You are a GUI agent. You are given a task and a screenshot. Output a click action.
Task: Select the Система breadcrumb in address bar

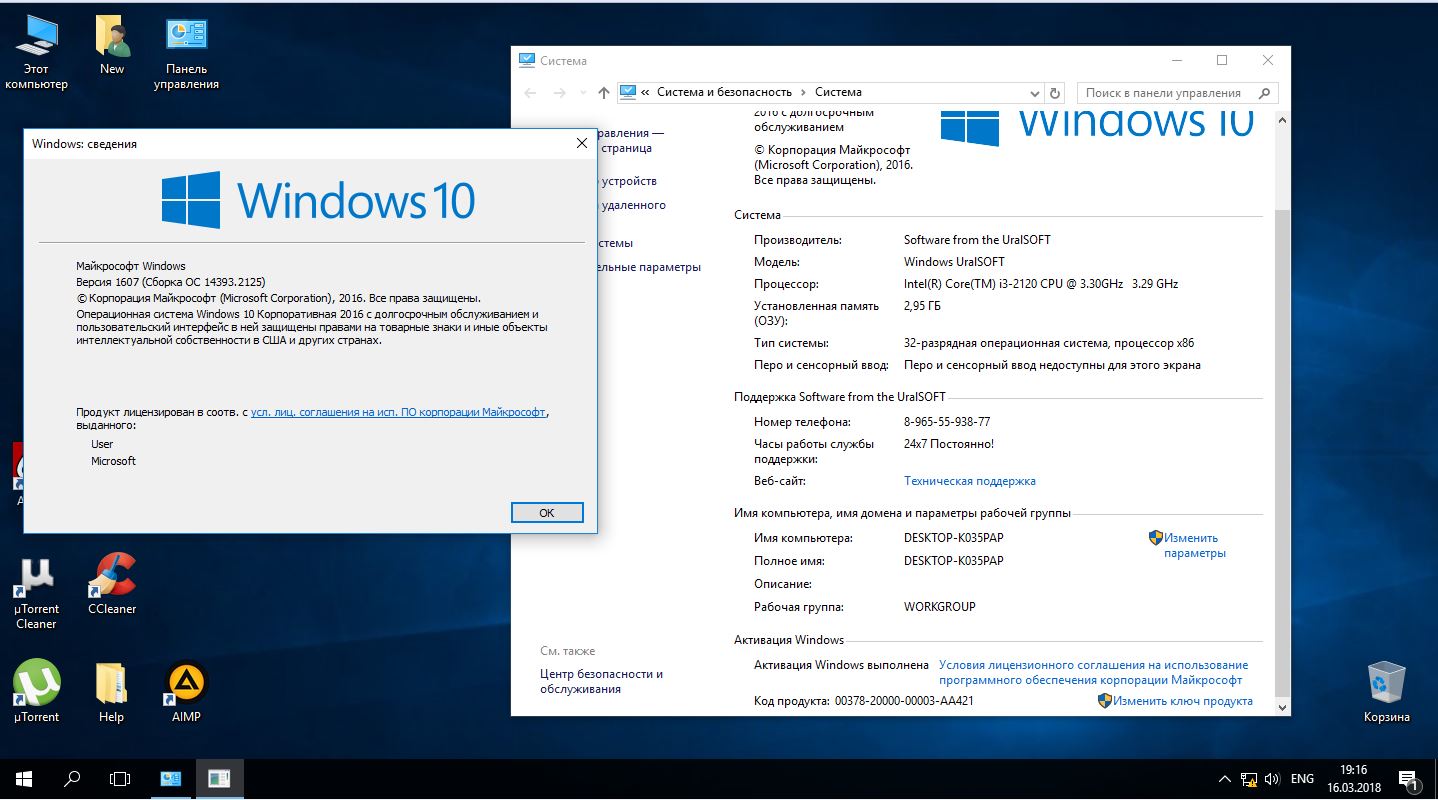pyautogui.click(x=838, y=92)
